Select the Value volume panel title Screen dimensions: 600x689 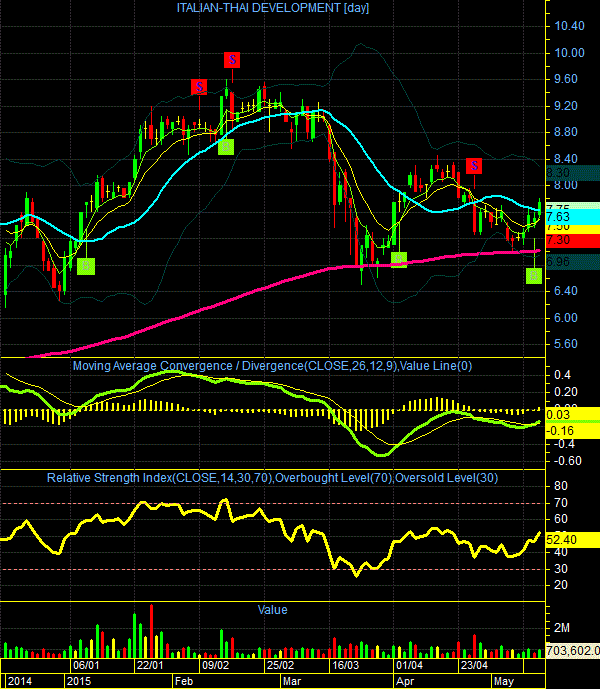[273, 610]
